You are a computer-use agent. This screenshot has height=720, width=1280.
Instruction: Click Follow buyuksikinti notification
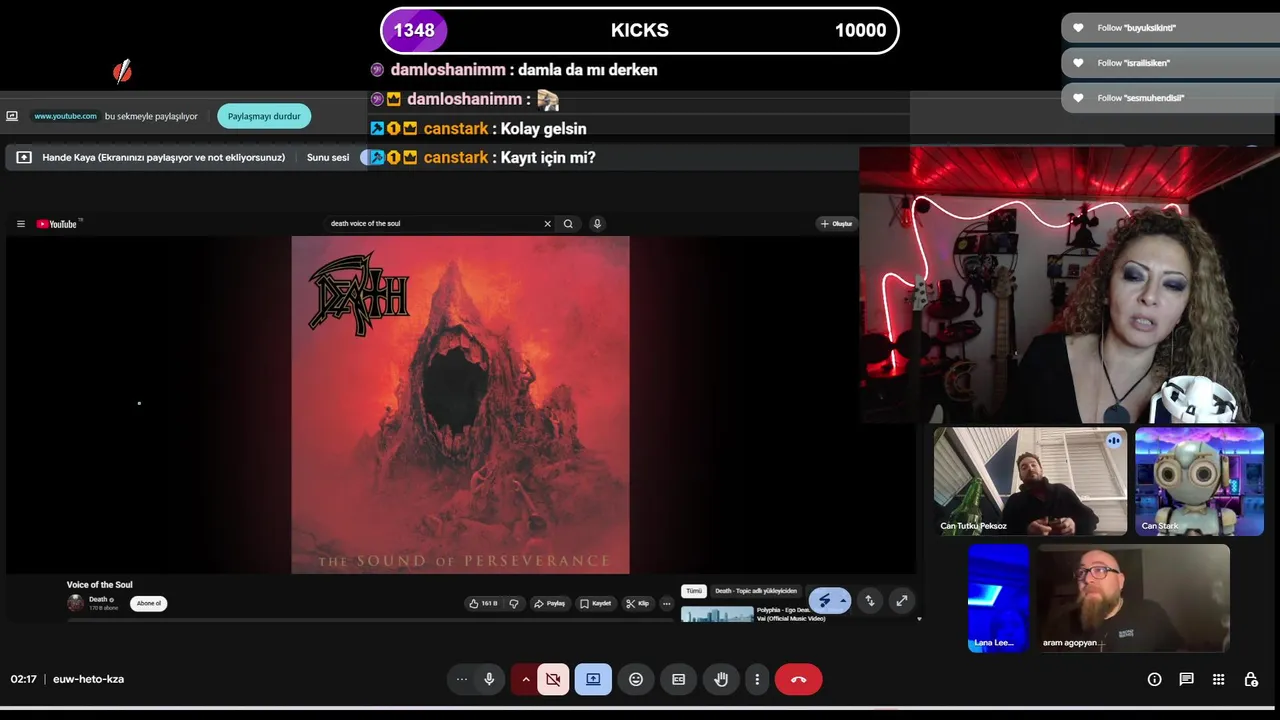coord(1170,28)
